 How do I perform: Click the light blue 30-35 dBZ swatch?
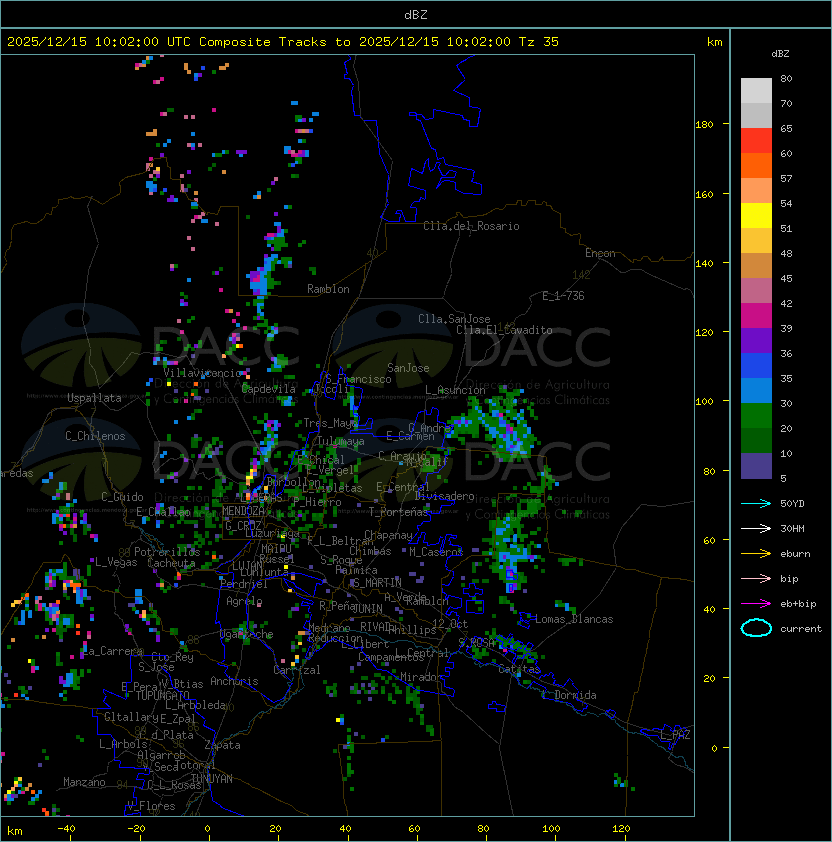coord(756,390)
